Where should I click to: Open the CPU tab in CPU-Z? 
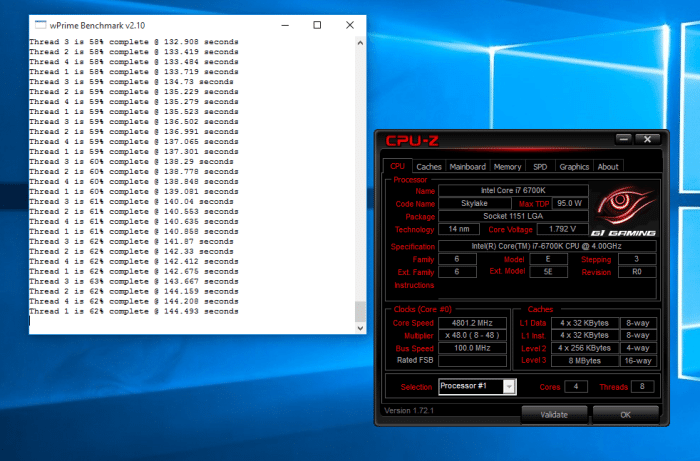397,166
